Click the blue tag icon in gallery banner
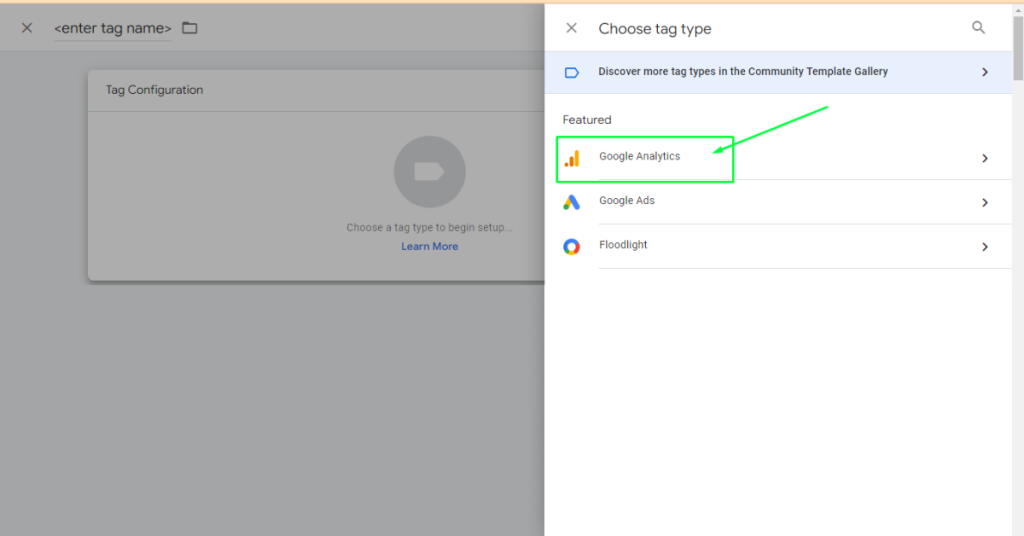This screenshot has width=1024, height=536. point(571,72)
